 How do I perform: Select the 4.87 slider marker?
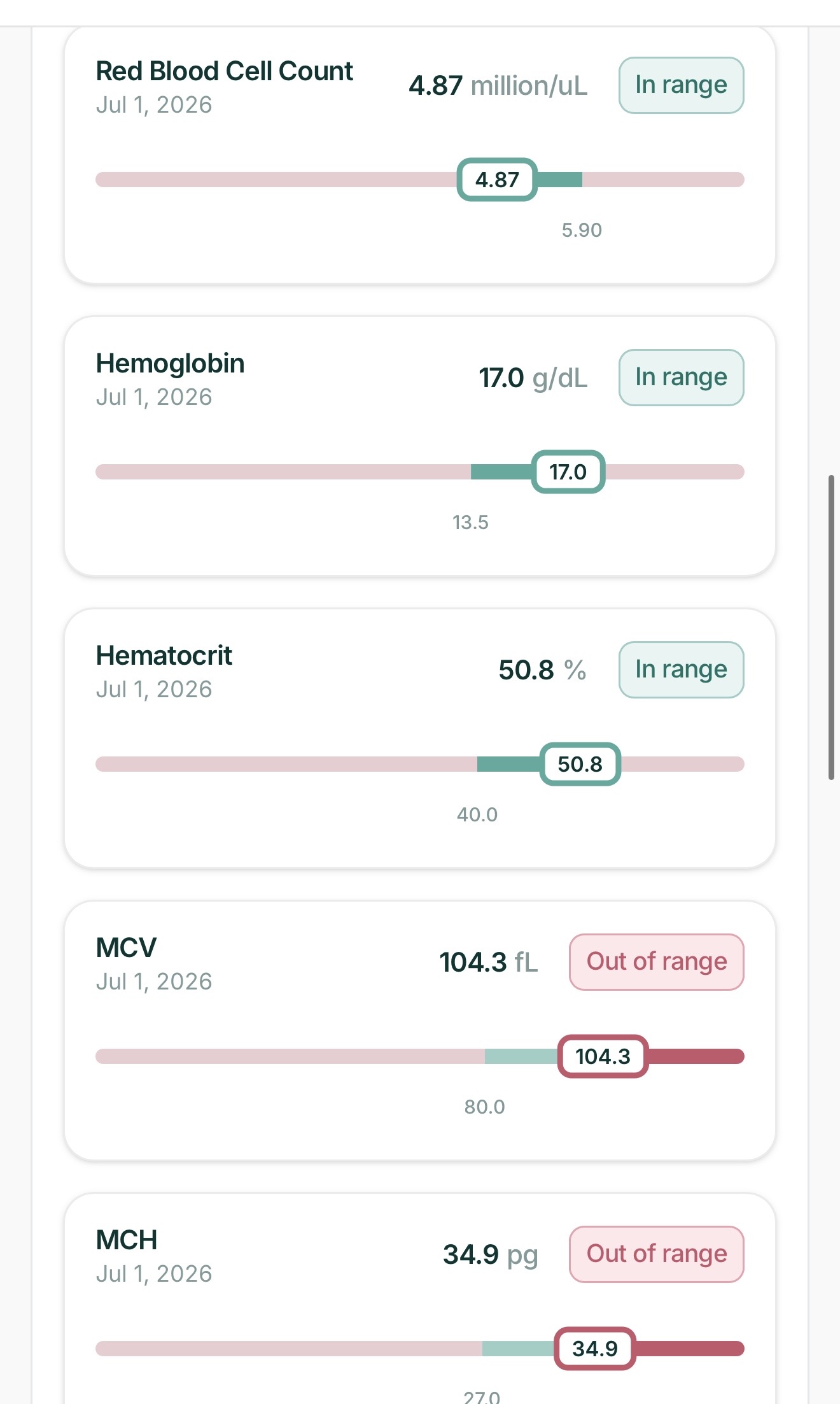[497, 180]
